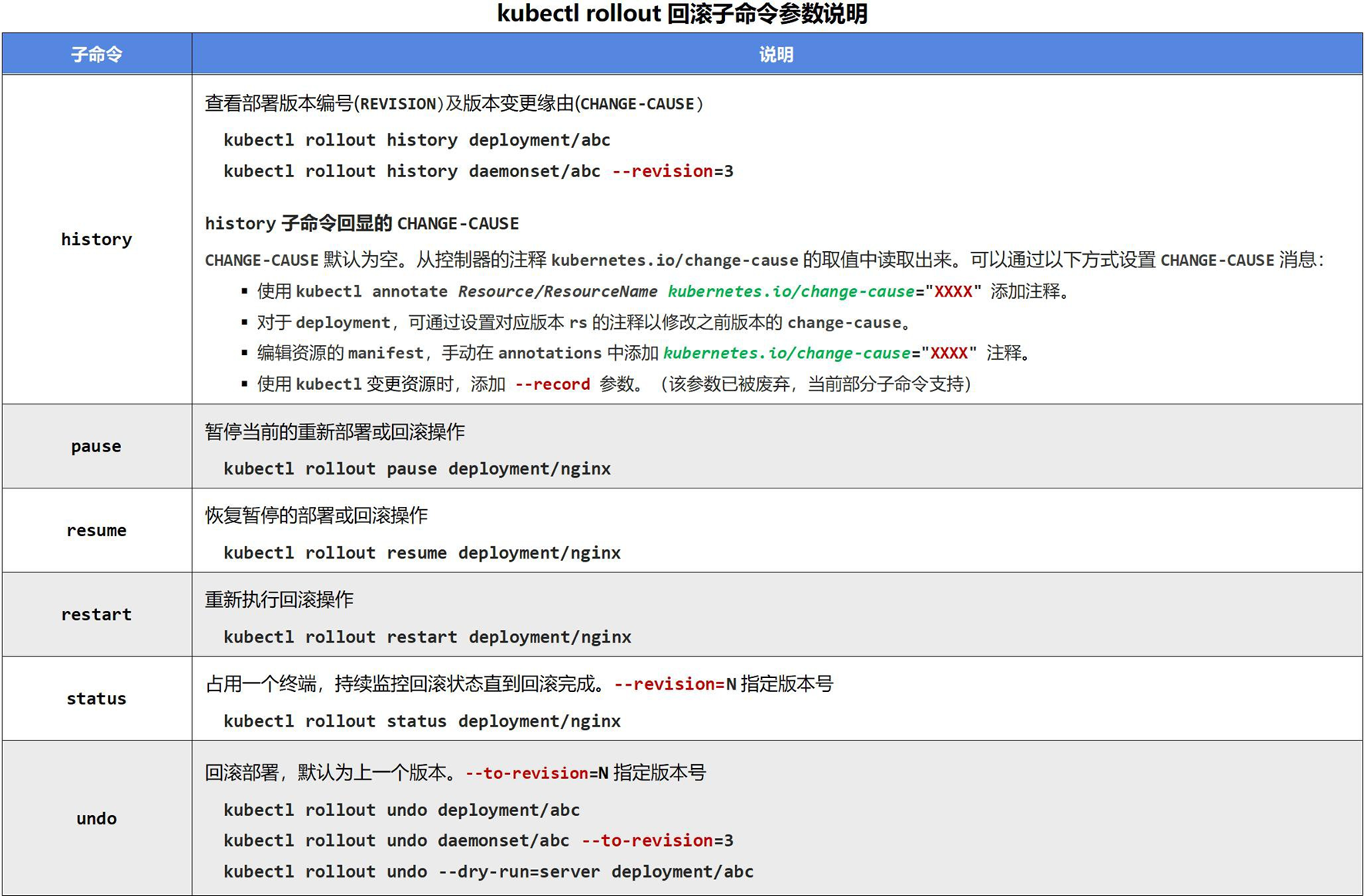This screenshot has height=896, width=1365.
Task: Select the '说明' column header
Action: click(776, 54)
